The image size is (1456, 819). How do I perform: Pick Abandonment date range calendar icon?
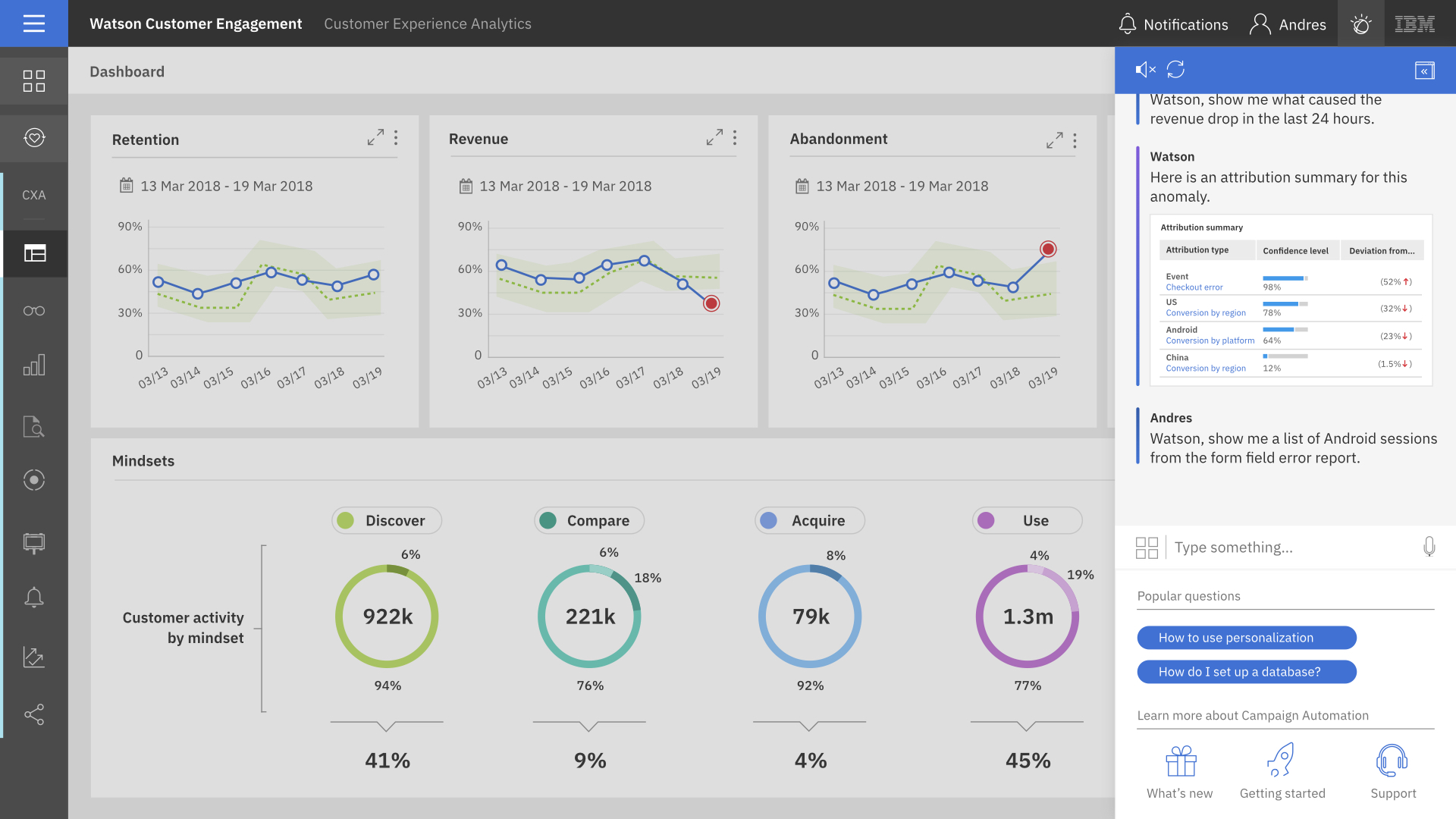pyautogui.click(x=802, y=186)
